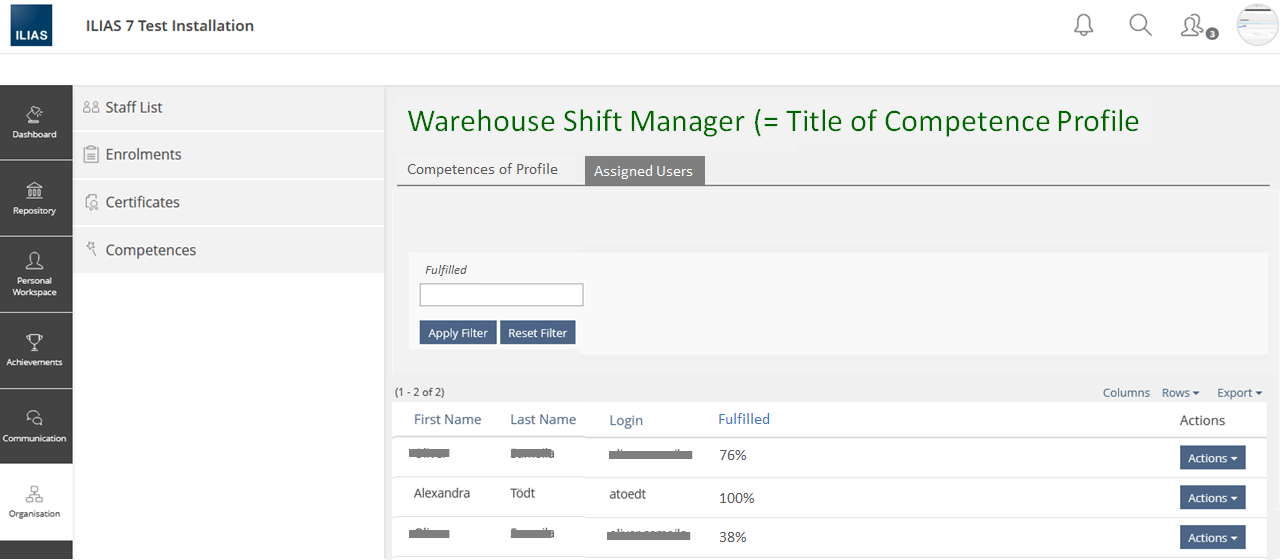Click the Fulfilled filter input field
Viewport: 1285px width, 560px height.
tap(501, 295)
